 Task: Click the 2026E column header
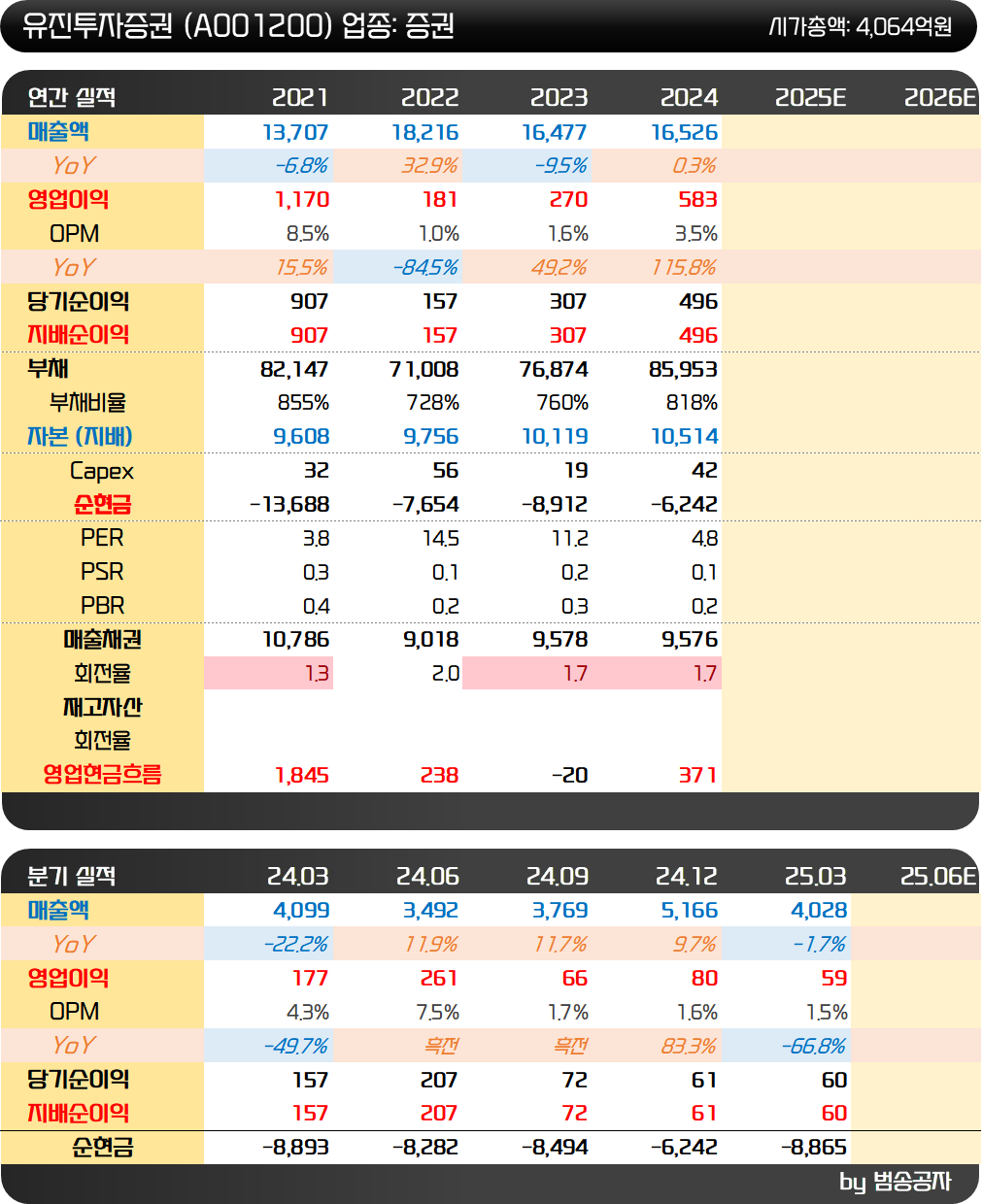coord(939,97)
